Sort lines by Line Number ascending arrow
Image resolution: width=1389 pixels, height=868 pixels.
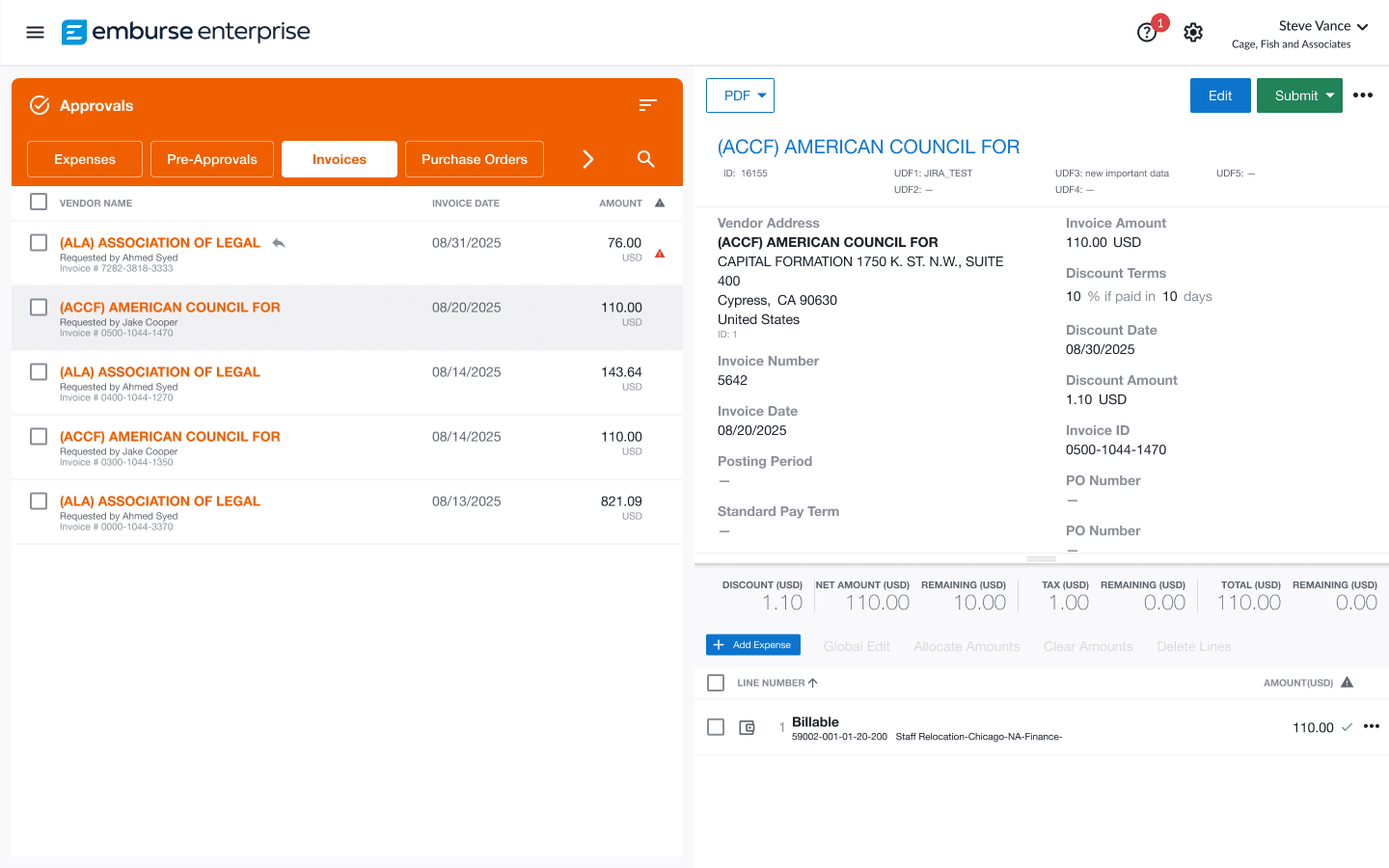pos(811,682)
